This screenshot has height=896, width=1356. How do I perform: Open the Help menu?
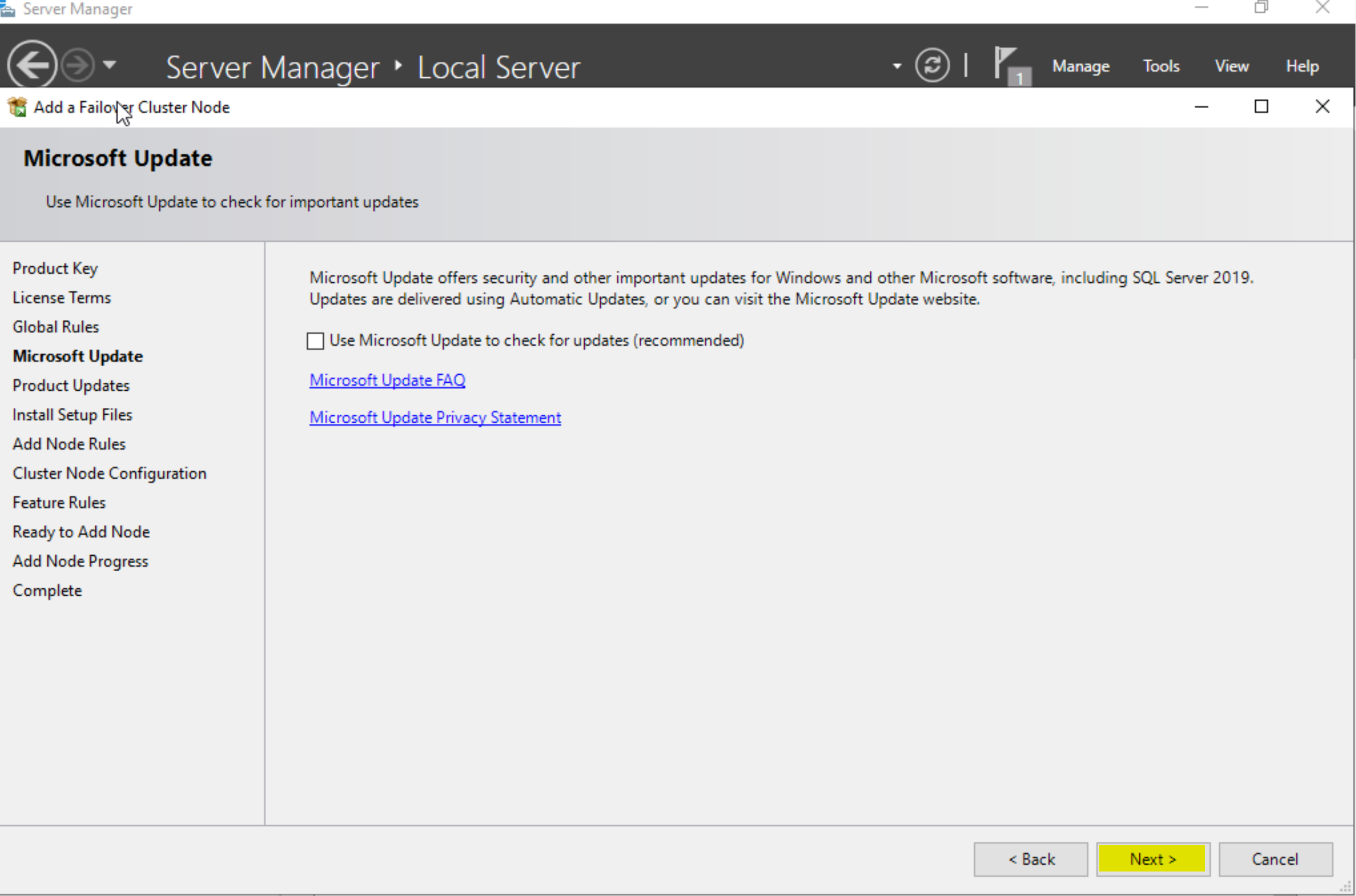coord(1302,67)
